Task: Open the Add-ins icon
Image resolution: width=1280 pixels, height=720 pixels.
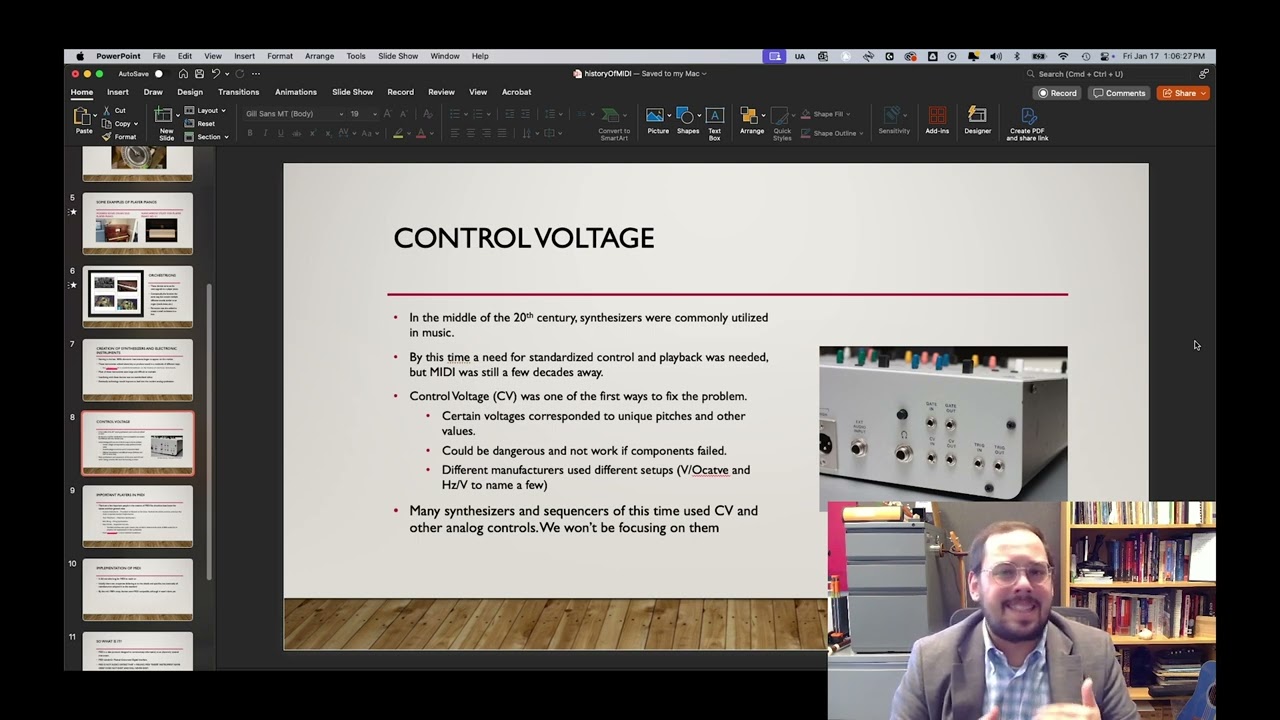Action: point(937,116)
